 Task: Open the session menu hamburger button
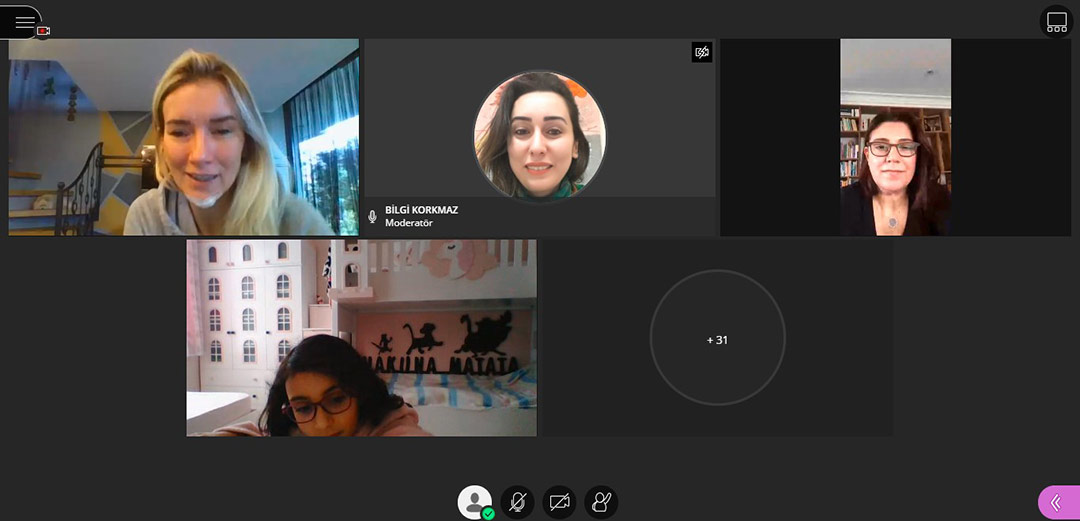(x=22, y=21)
